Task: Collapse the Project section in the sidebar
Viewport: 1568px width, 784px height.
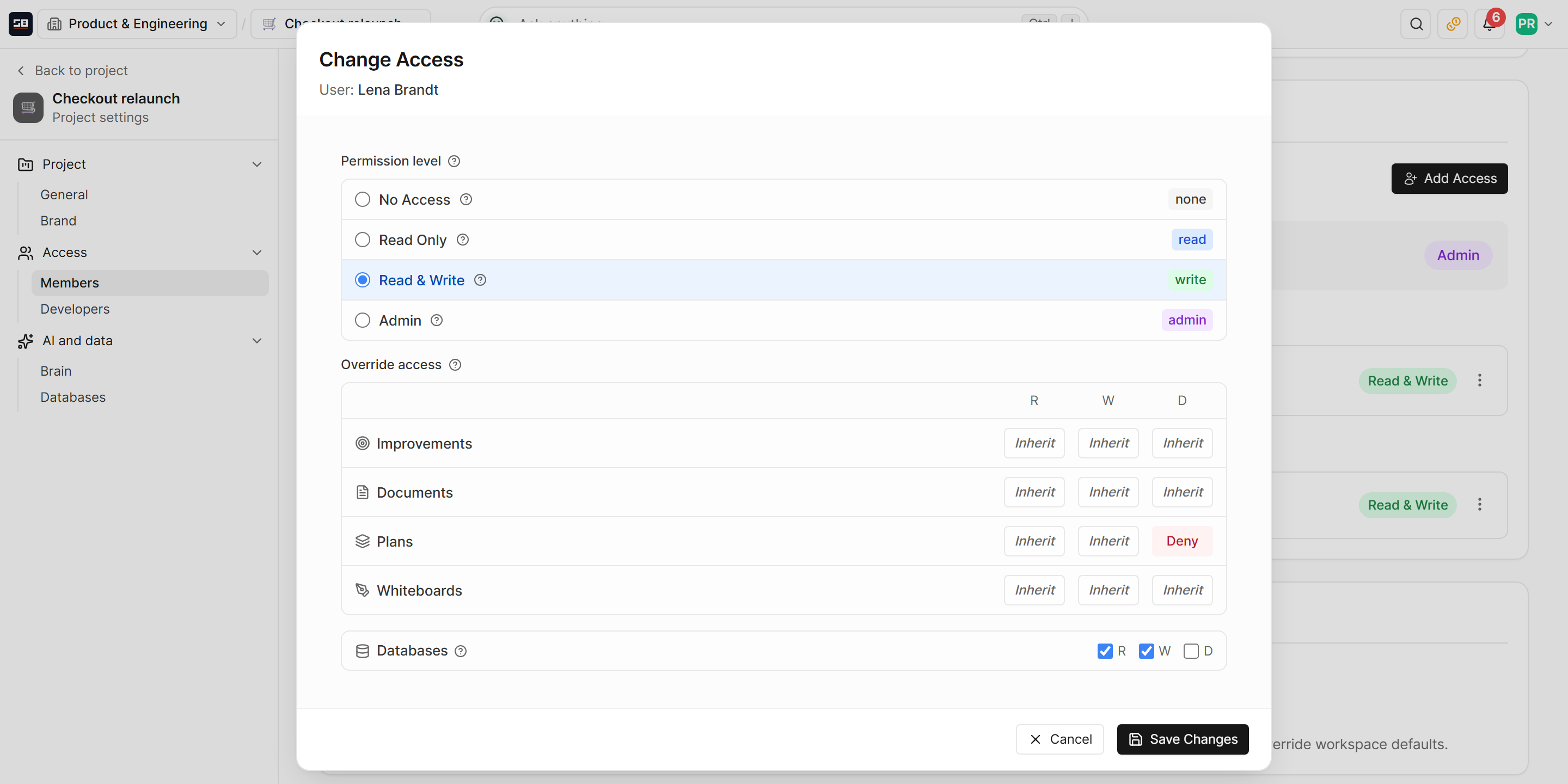Action: pos(257,164)
